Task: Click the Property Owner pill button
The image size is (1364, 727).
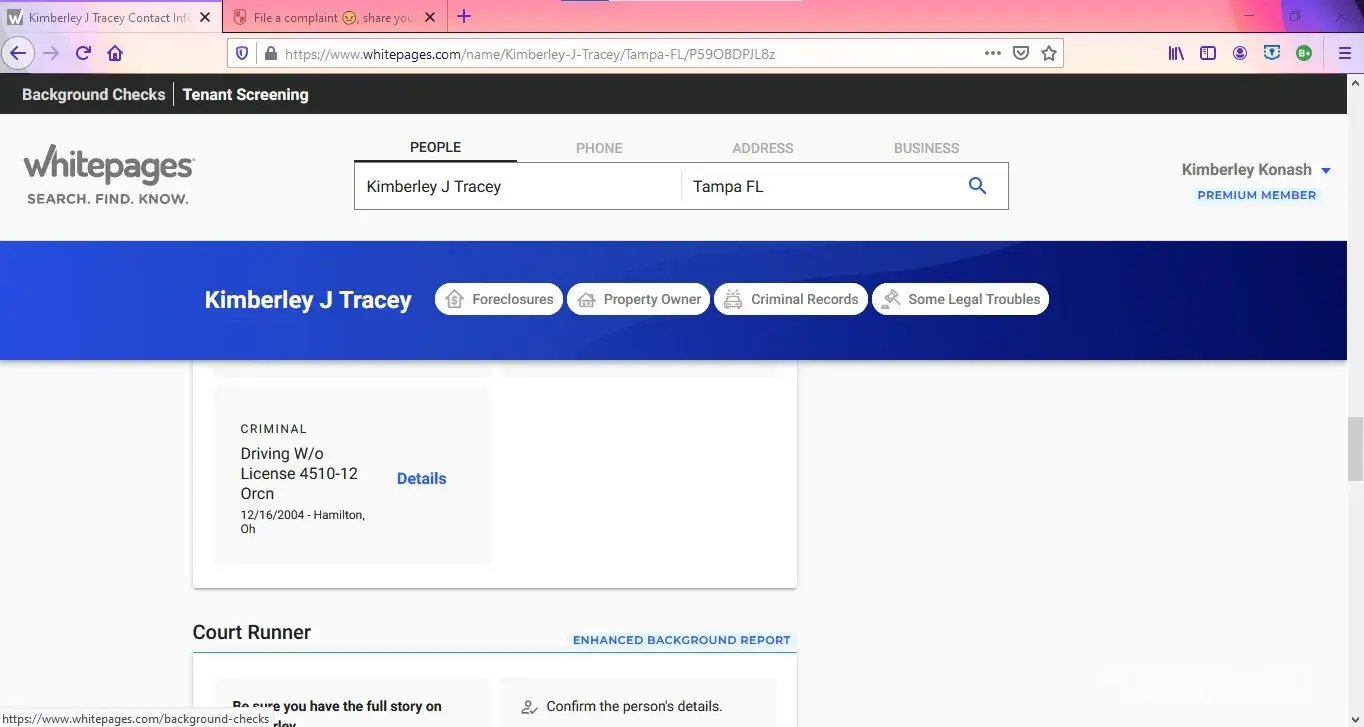Action: 639,299
